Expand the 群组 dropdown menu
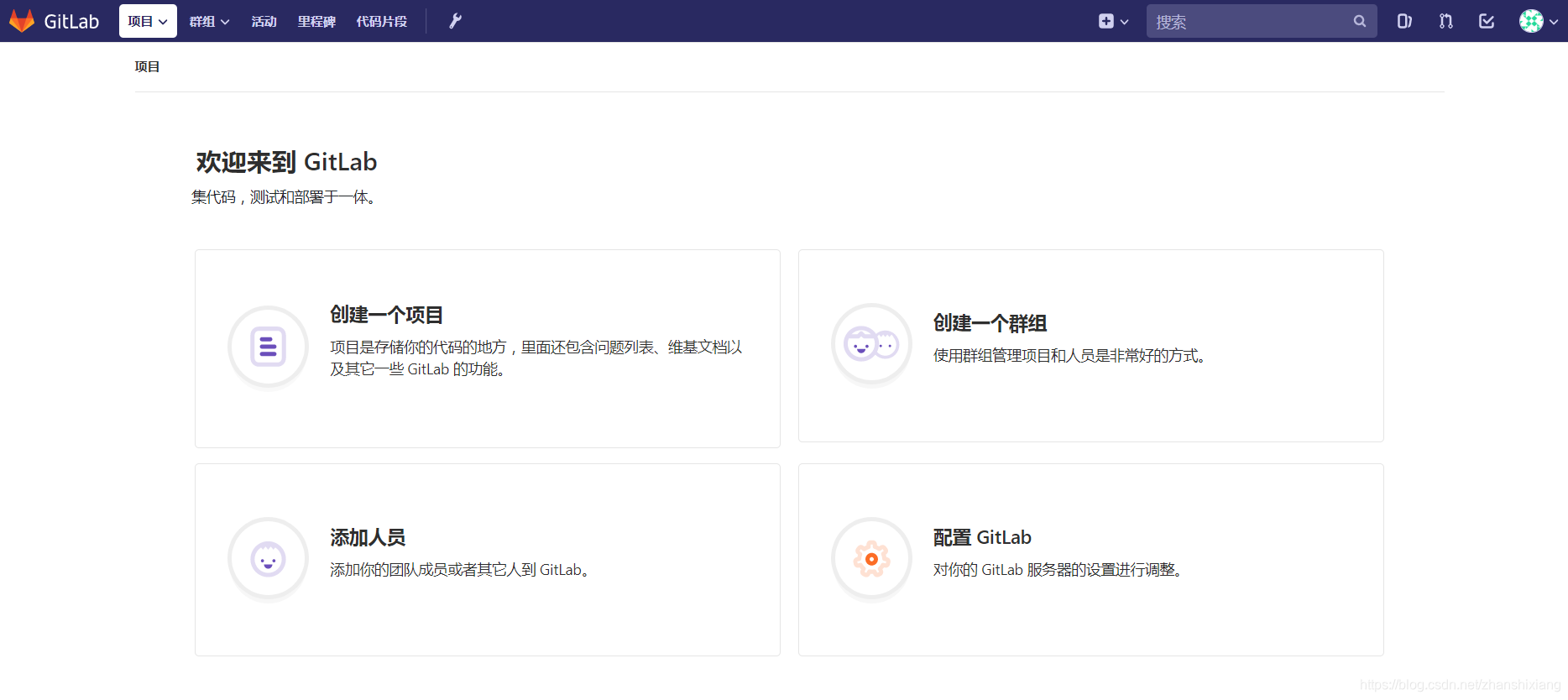This screenshot has height=700, width=1568. [209, 21]
